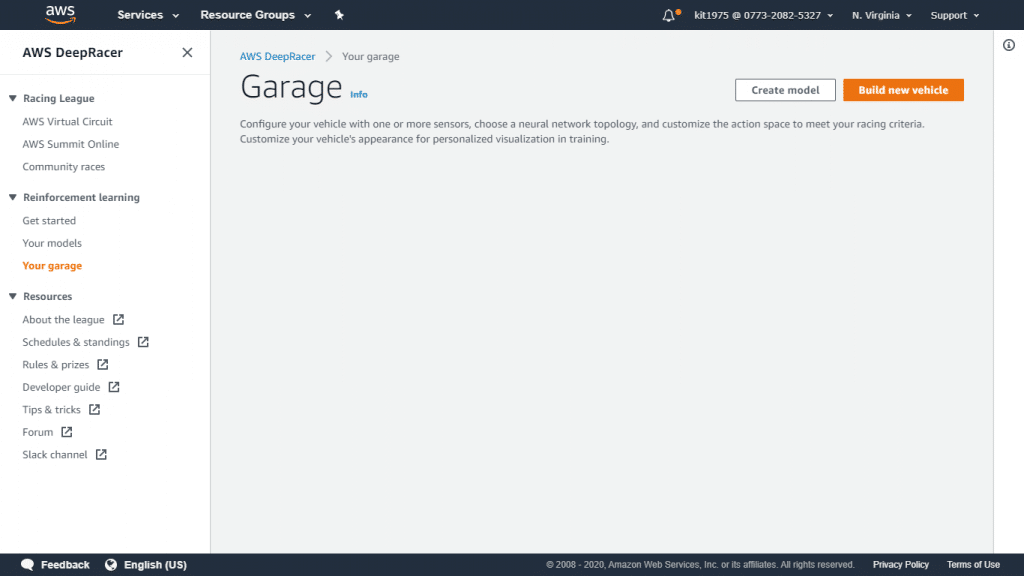The width and height of the screenshot is (1024, 576).
Task: Click the AWS logo home icon
Action: 60,14
